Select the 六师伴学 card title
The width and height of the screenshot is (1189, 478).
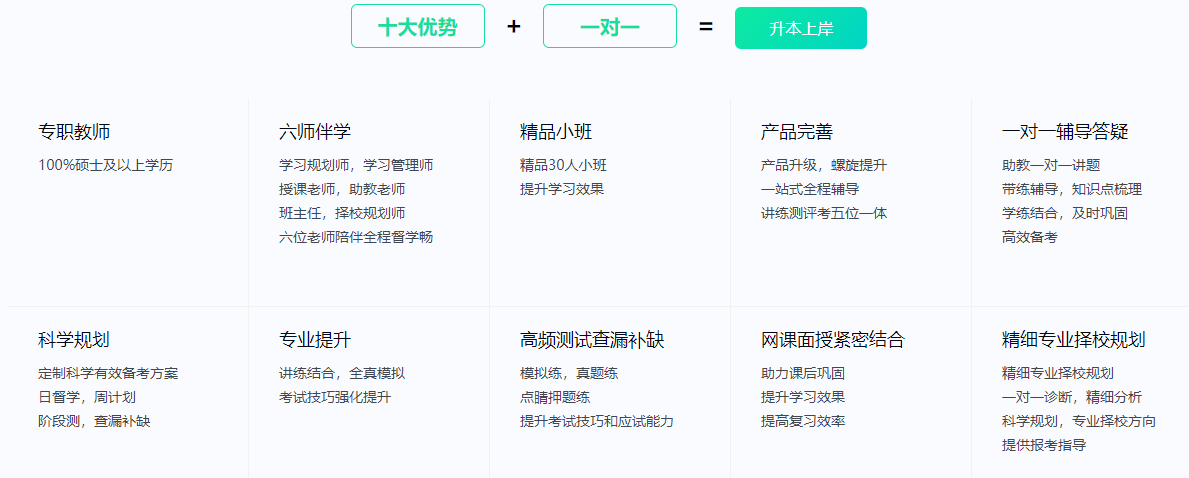coord(315,132)
